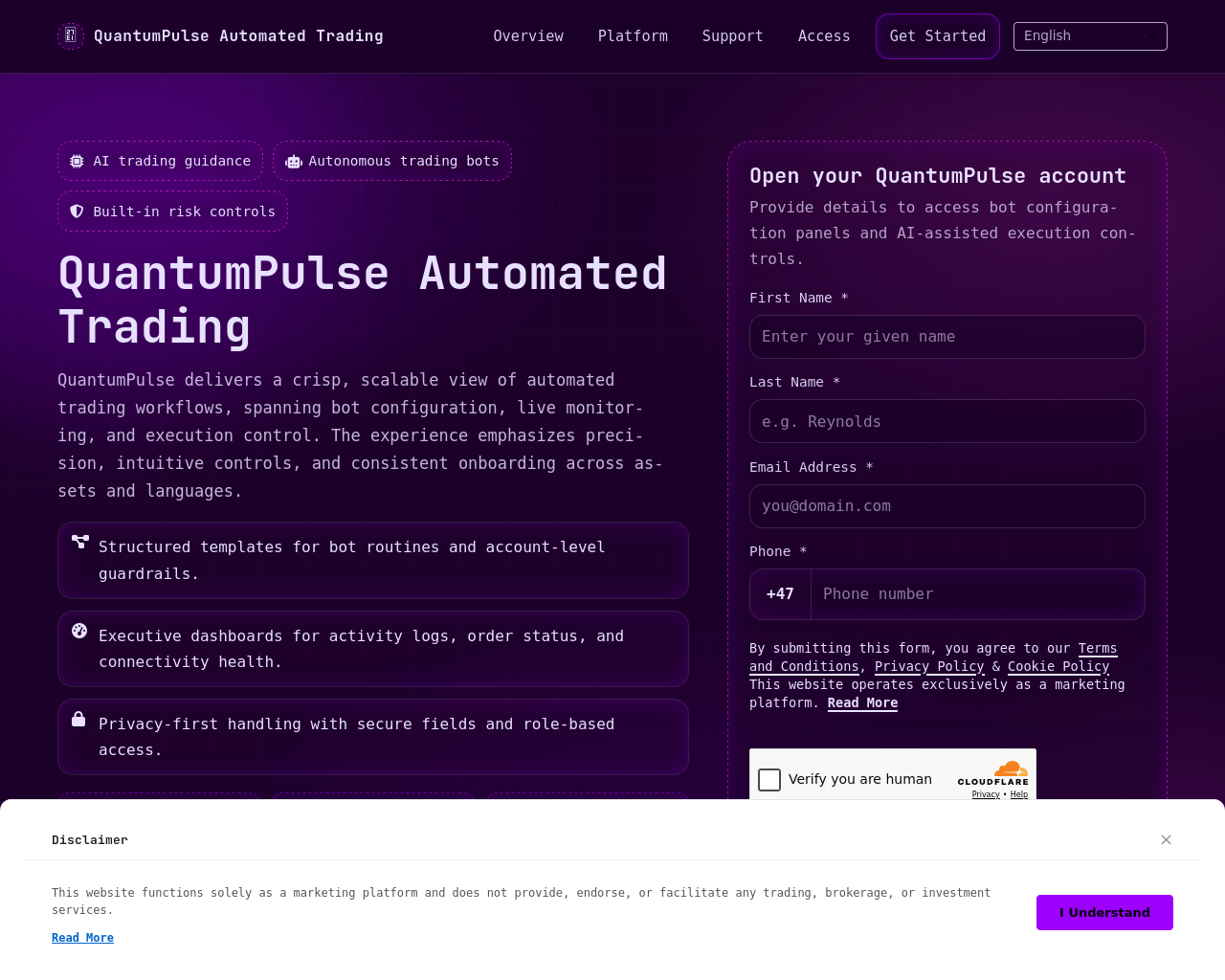Focus the Last Name input field
The image size is (1225, 980).
click(x=947, y=421)
